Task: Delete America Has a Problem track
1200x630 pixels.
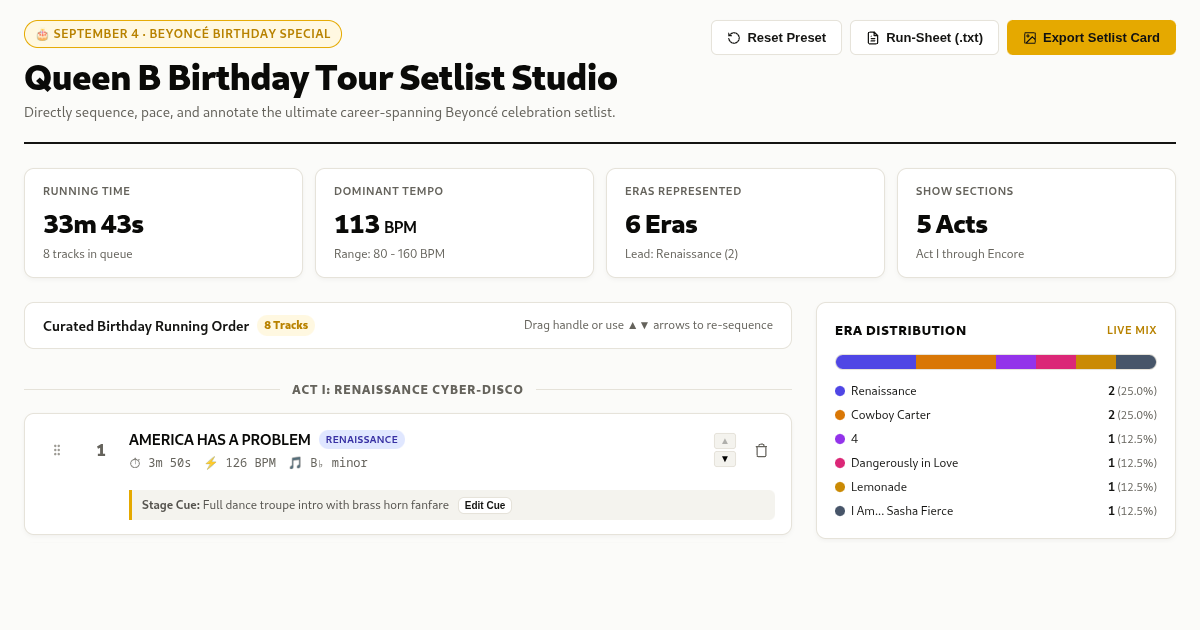Action: click(761, 450)
